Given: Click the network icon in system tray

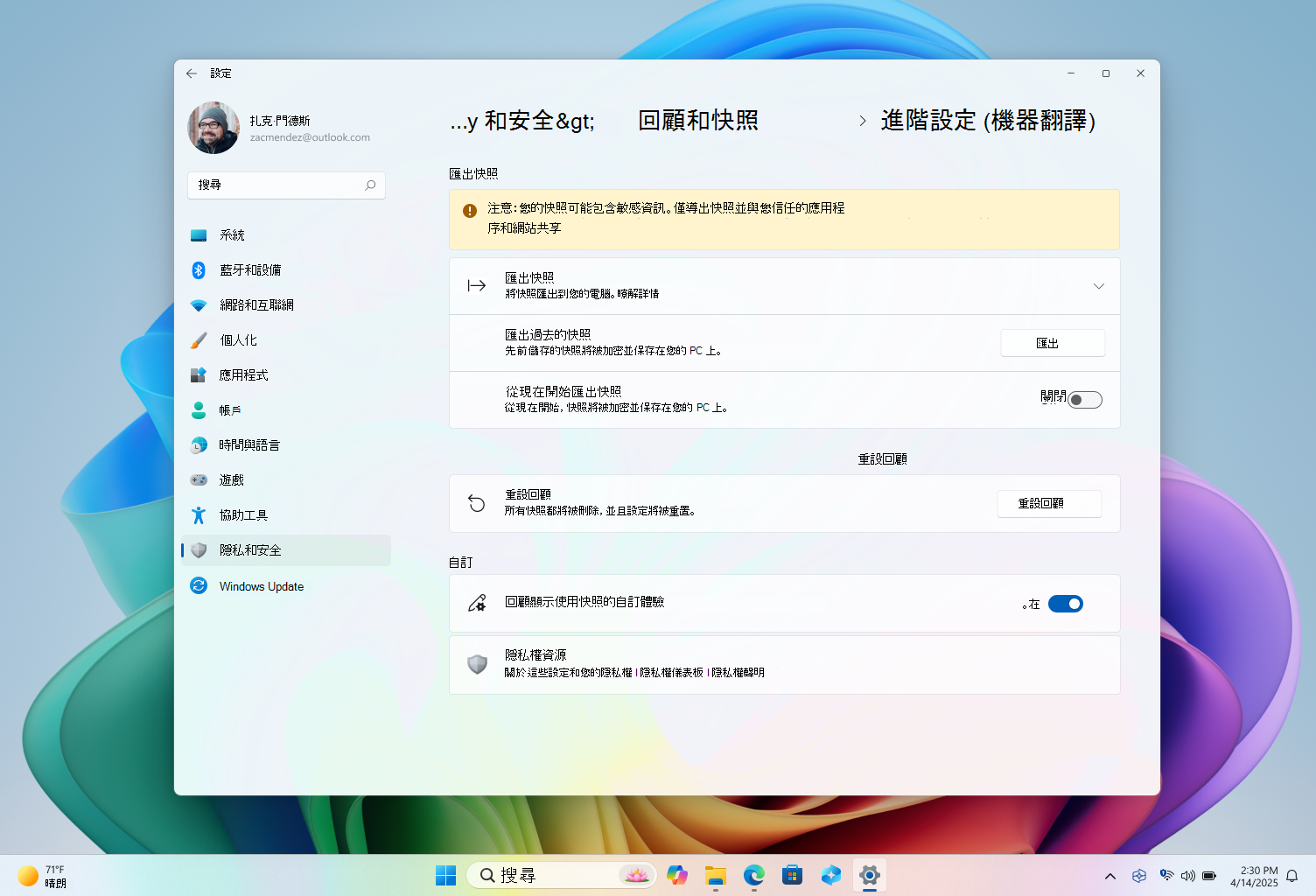Looking at the screenshot, I should (x=1166, y=876).
